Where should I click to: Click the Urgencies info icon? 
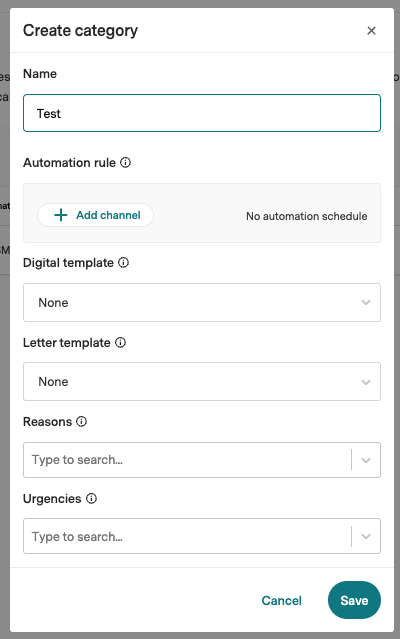(x=91, y=498)
